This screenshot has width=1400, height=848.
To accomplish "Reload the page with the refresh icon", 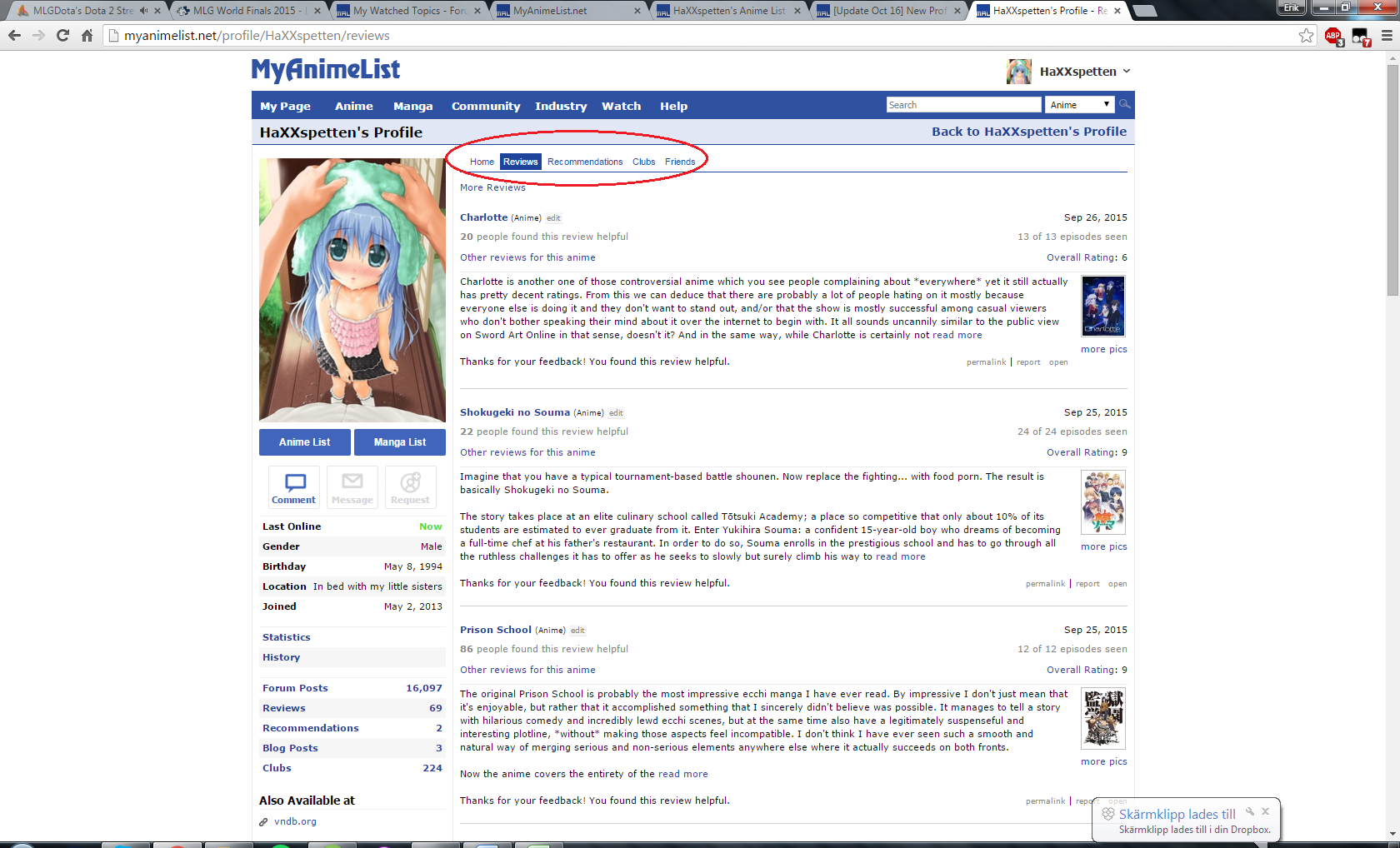I will click(x=62, y=36).
